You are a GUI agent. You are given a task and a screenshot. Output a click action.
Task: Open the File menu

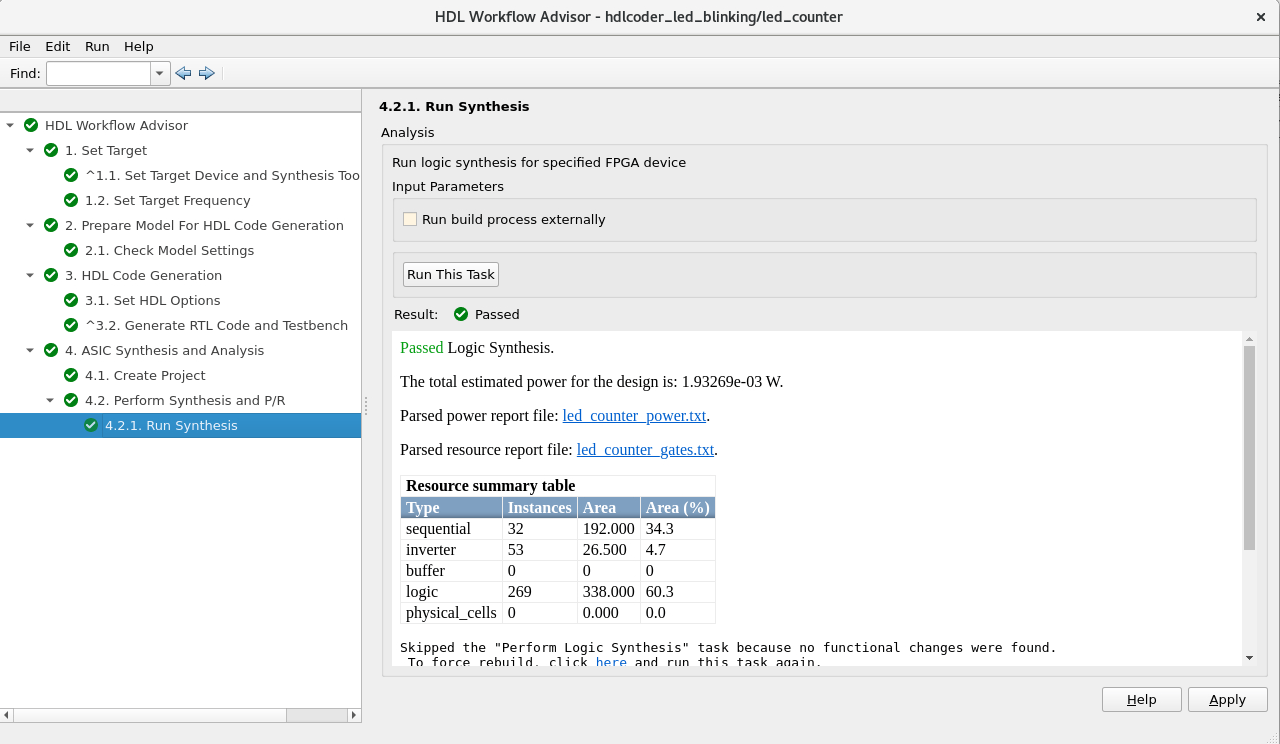20,47
